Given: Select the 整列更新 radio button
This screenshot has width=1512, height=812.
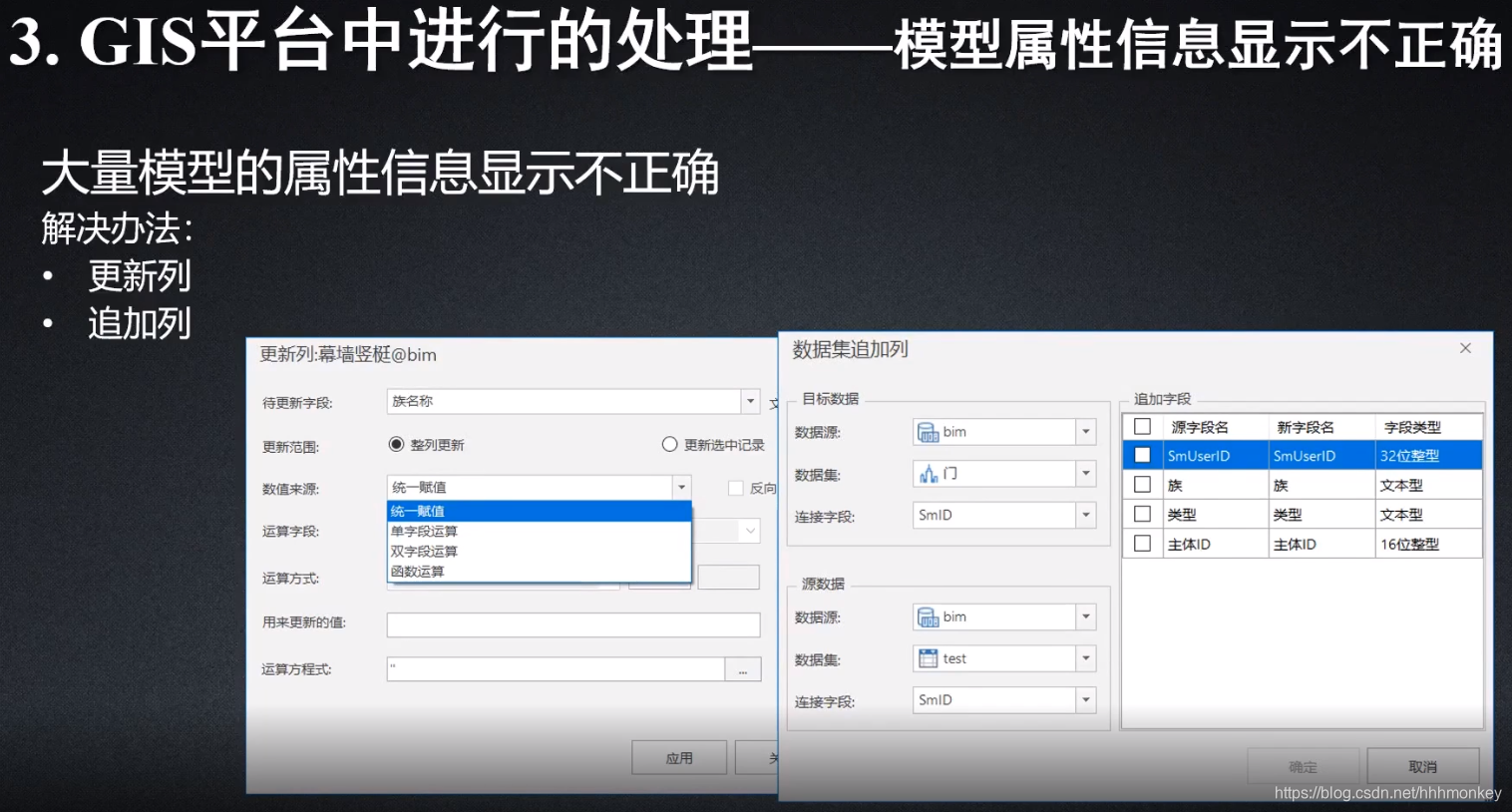Looking at the screenshot, I should click(x=396, y=444).
